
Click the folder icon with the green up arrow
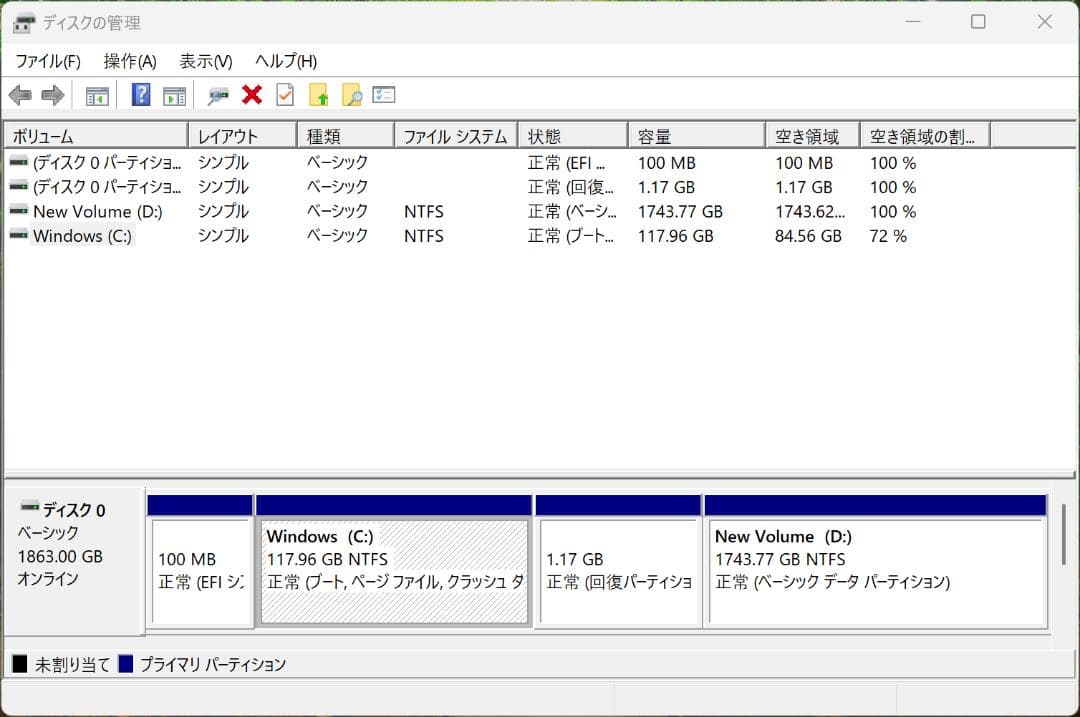318,95
